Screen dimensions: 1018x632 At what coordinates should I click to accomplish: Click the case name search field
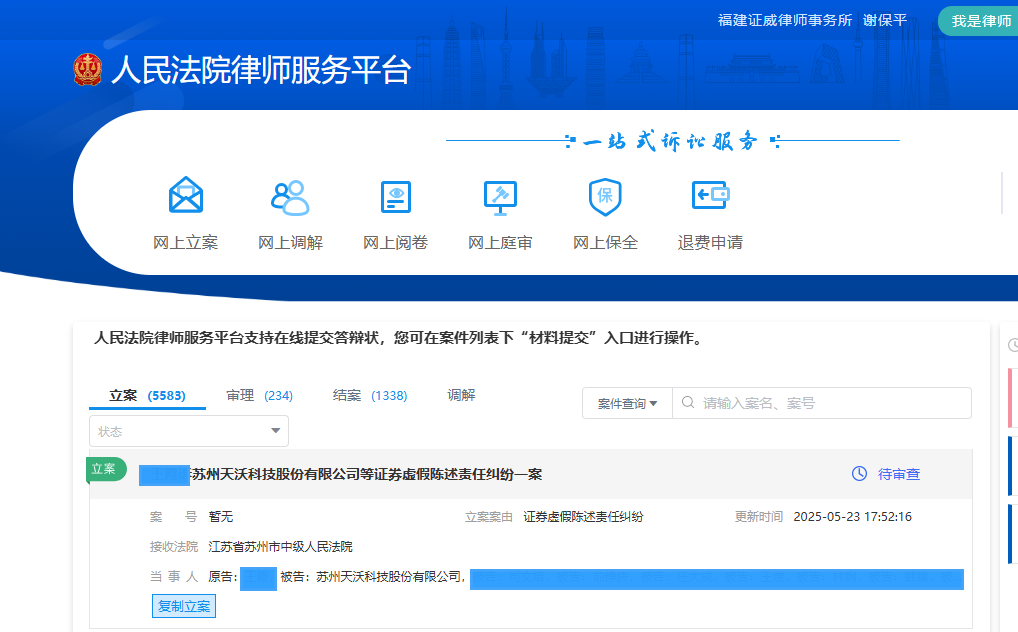(x=822, y=403)
